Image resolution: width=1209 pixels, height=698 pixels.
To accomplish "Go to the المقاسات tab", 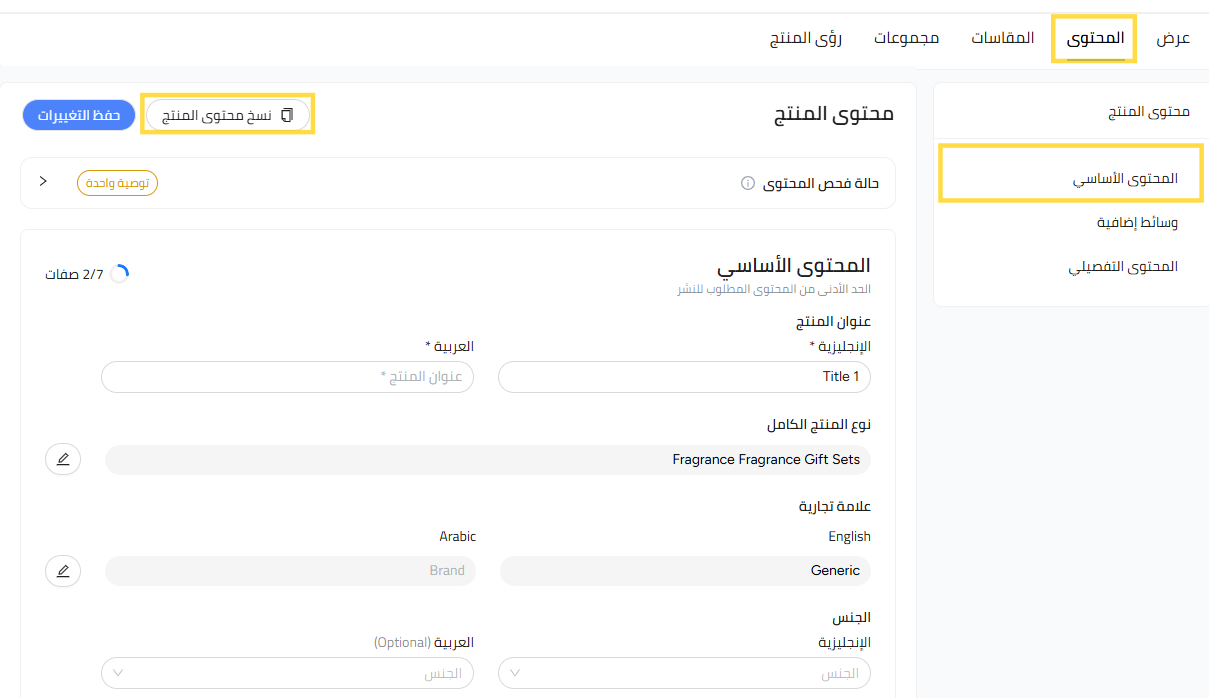I will pyautogui.click(x=1002, y=39).
